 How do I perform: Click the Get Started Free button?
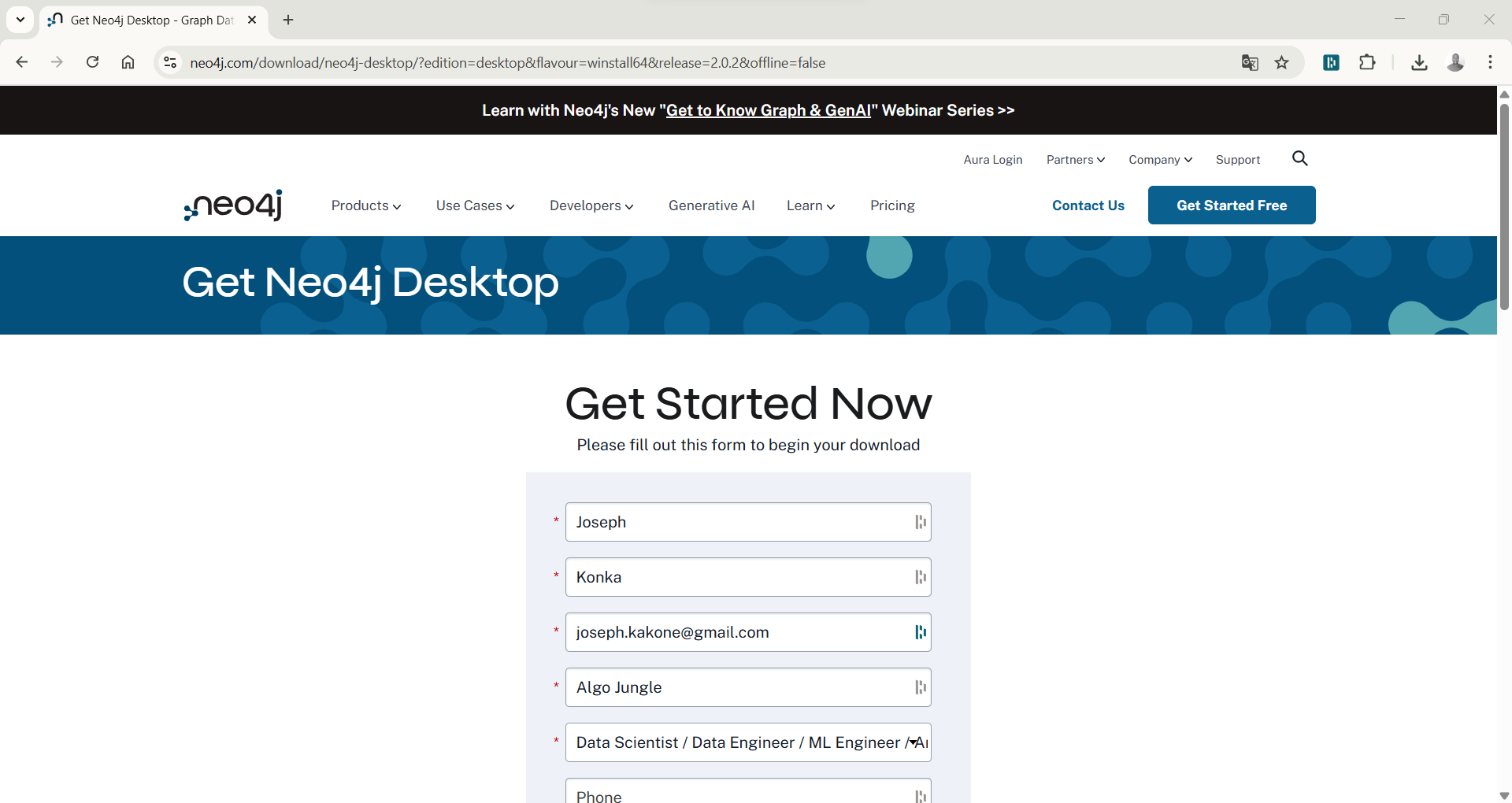click(1232, 205)
